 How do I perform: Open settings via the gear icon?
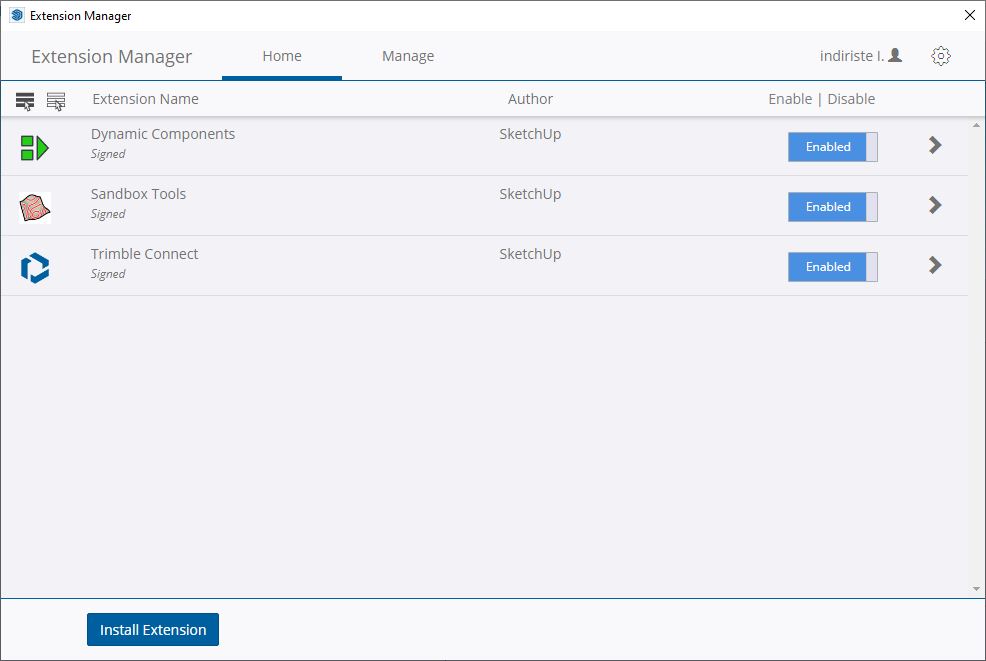click(x=941, y=56)
